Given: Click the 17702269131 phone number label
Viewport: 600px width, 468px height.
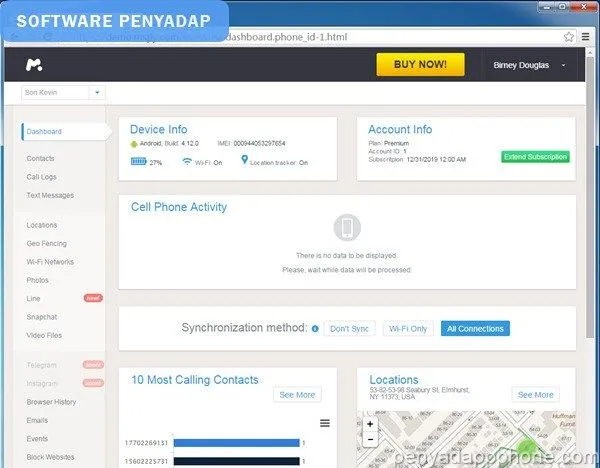Looking at the screenshot, I should [x=147, y=443].
